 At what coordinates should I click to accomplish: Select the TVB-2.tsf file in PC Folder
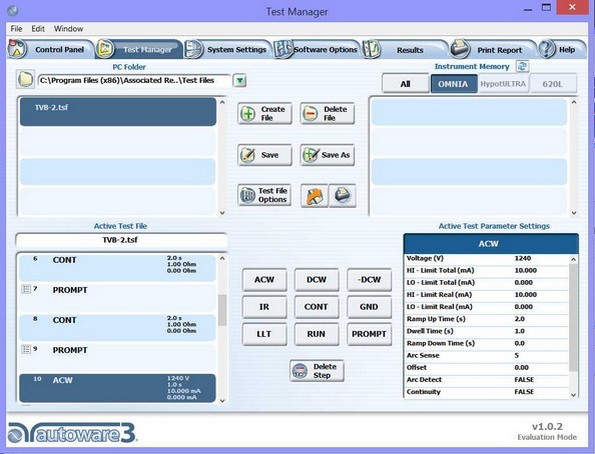pyautogui.click(x=118, y=112)
